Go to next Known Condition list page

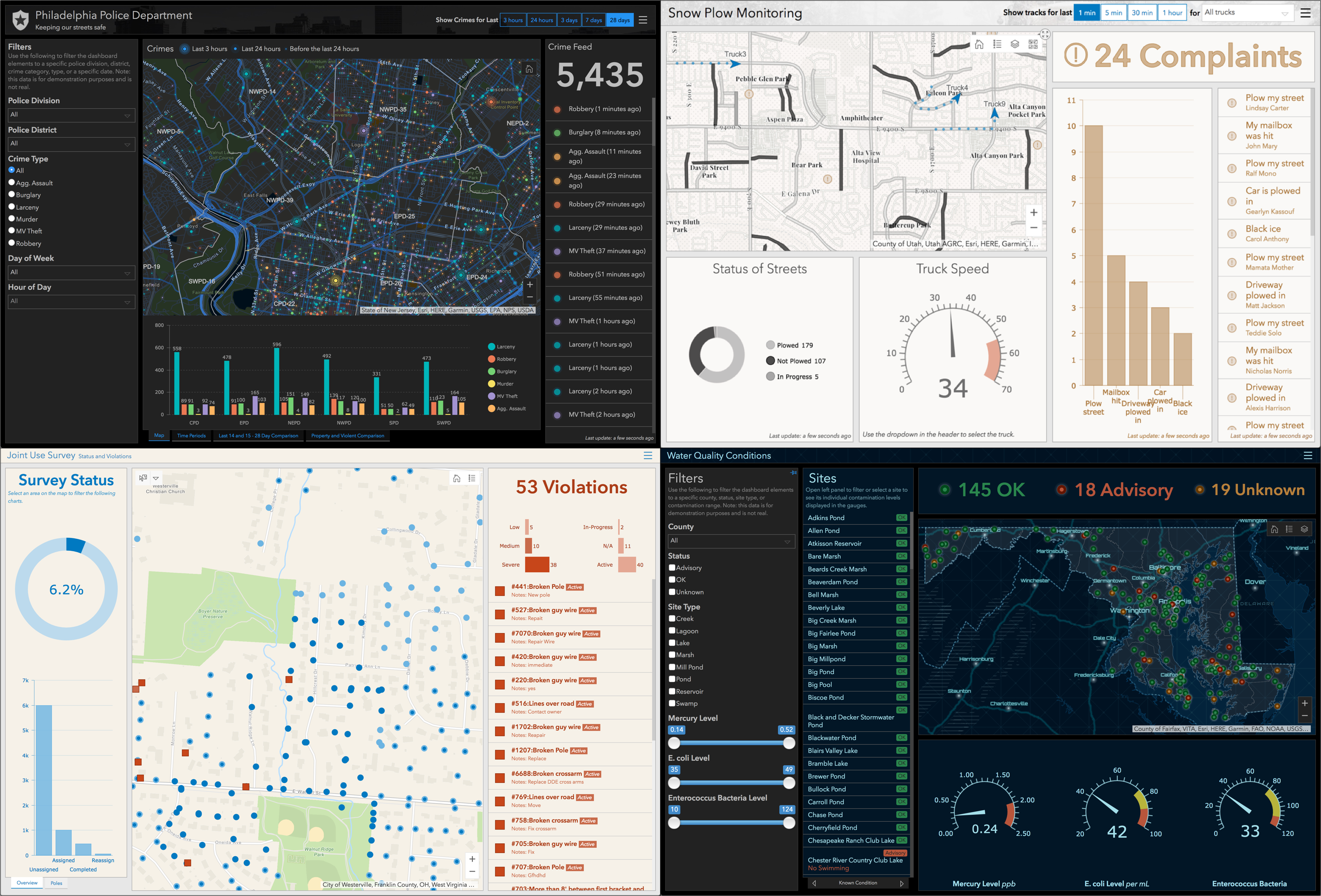pos(901,884)
